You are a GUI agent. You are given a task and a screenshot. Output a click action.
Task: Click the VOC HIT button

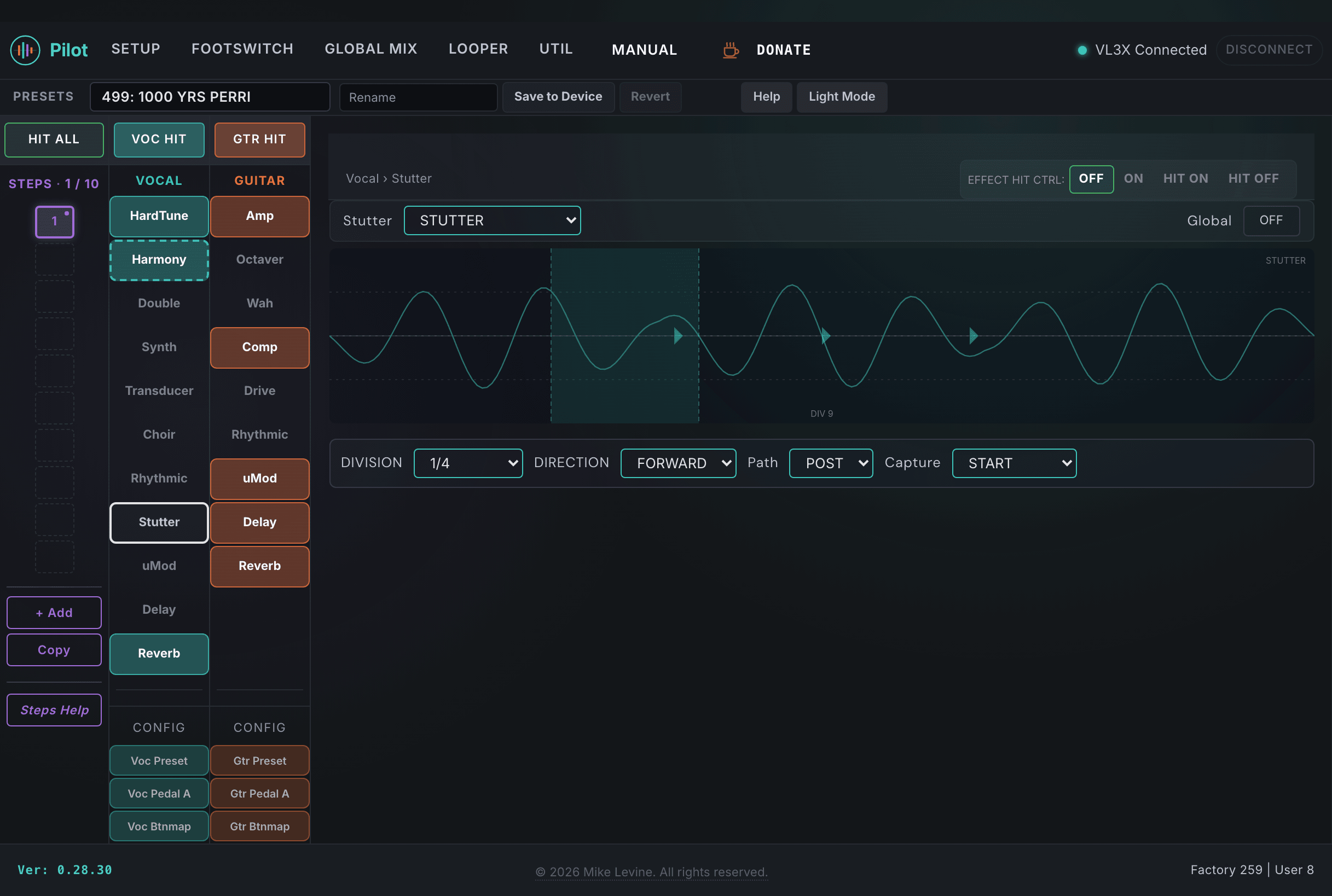[159, 140]
